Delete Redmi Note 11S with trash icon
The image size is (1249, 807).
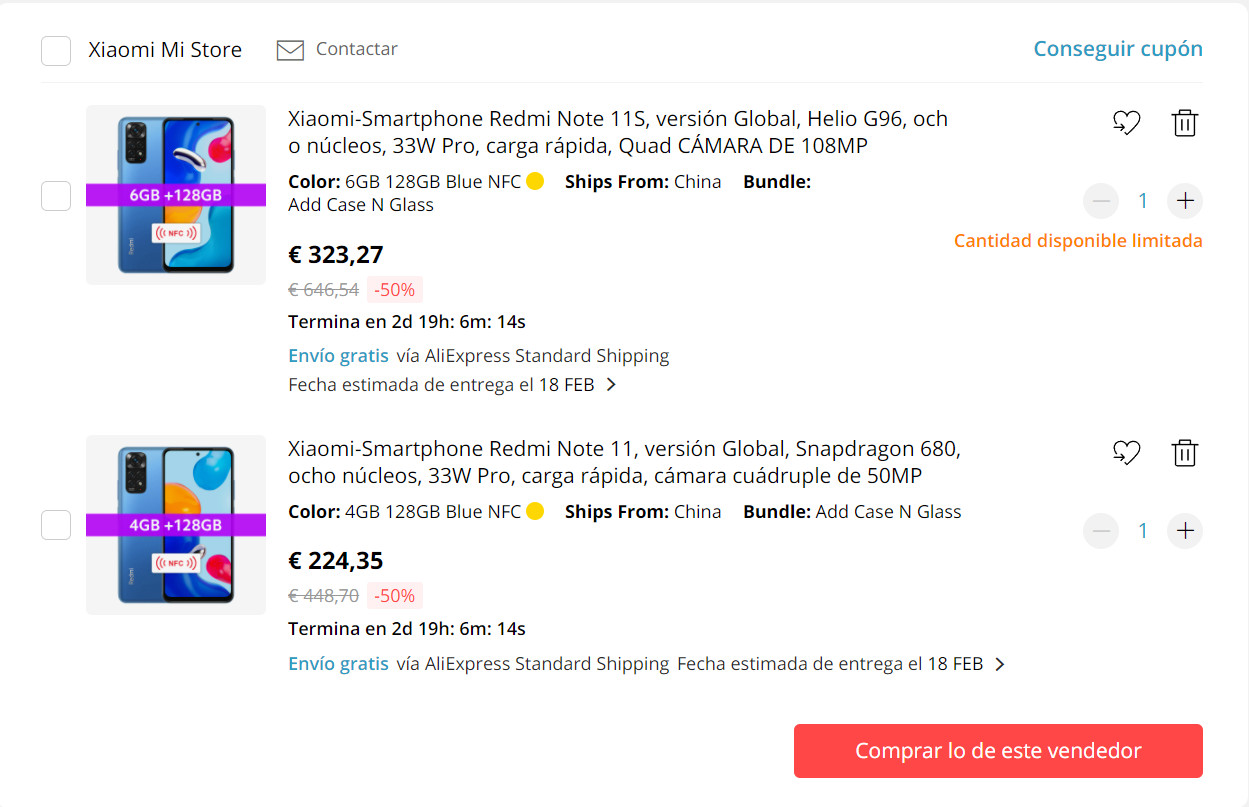1185,123
